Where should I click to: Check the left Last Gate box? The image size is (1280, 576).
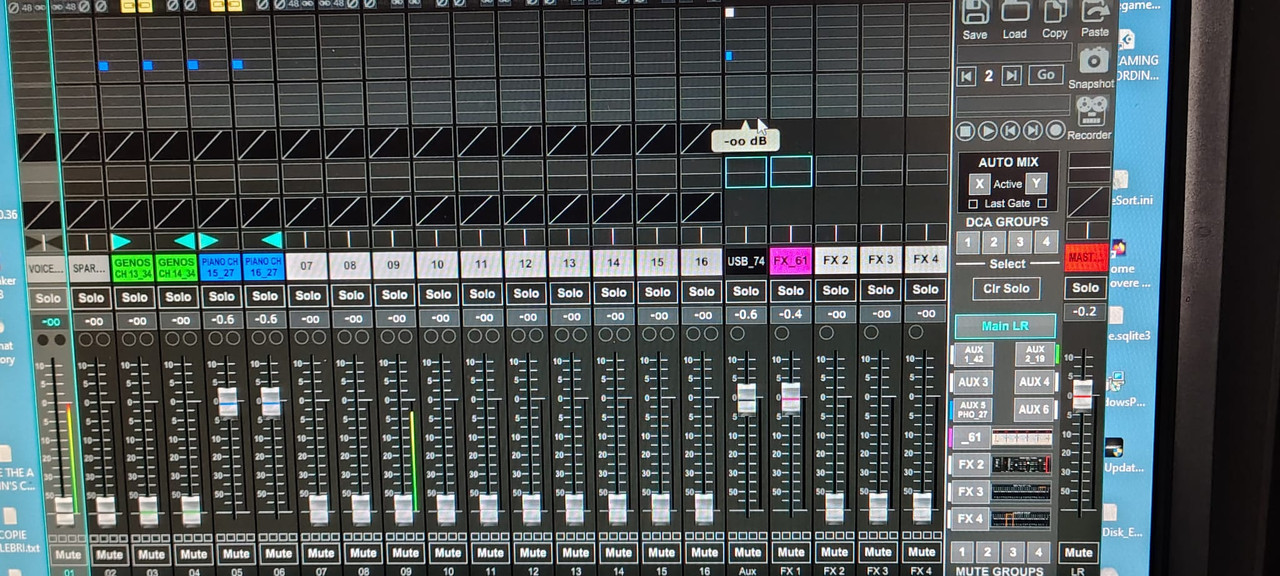pyautogui.click(x=975, y=204)
